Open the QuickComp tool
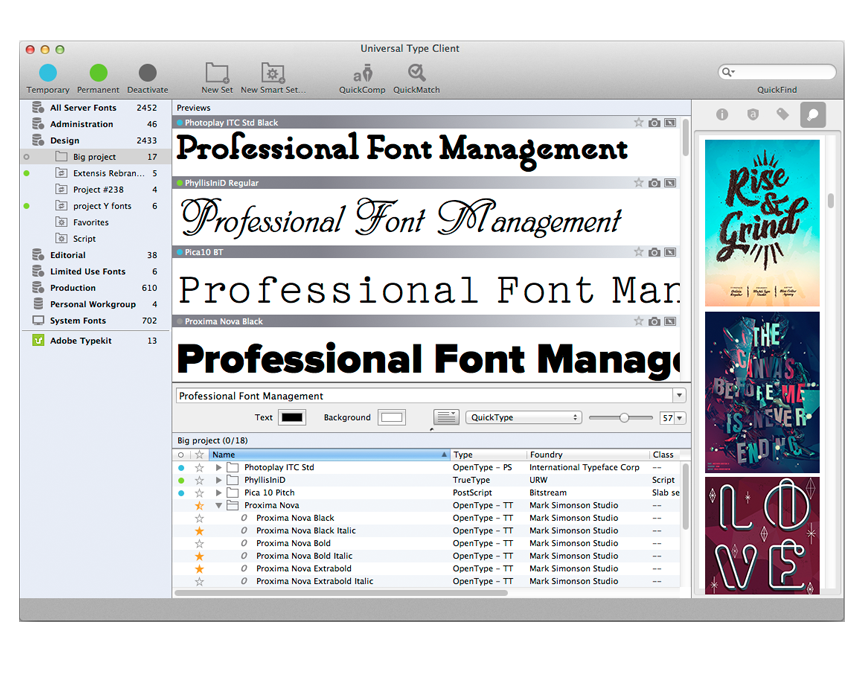864x700 pixels. click(362, 73)
